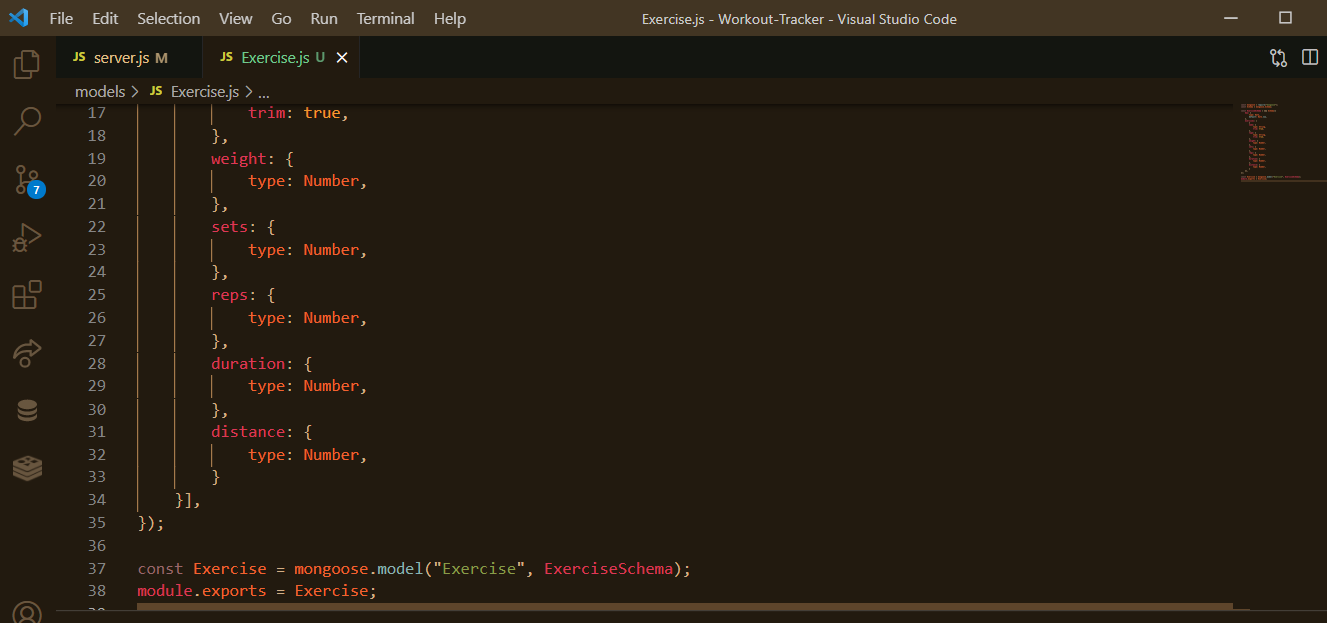Click 'Number' on line 20
The width and height of the screenshot is (1327, 623).
pyautogui.click(x=331, y=181)
